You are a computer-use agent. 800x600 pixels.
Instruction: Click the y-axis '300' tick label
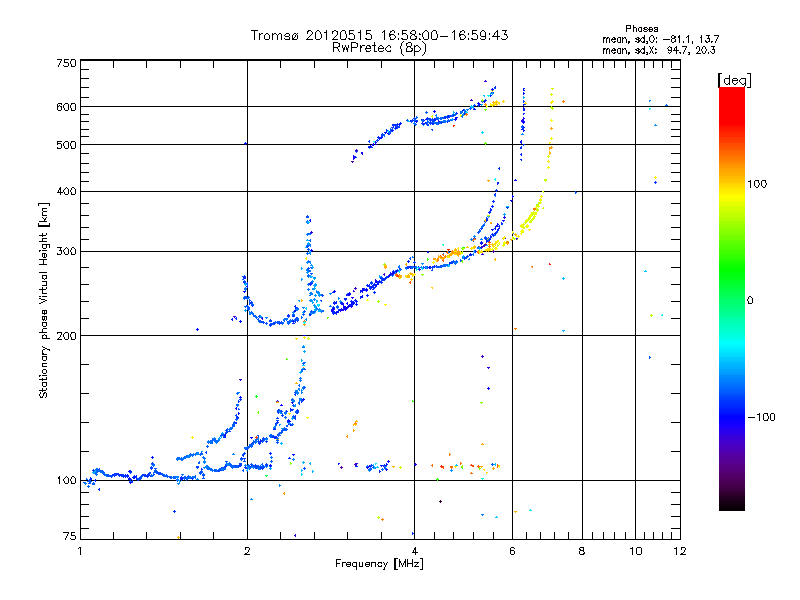[67, 252]
